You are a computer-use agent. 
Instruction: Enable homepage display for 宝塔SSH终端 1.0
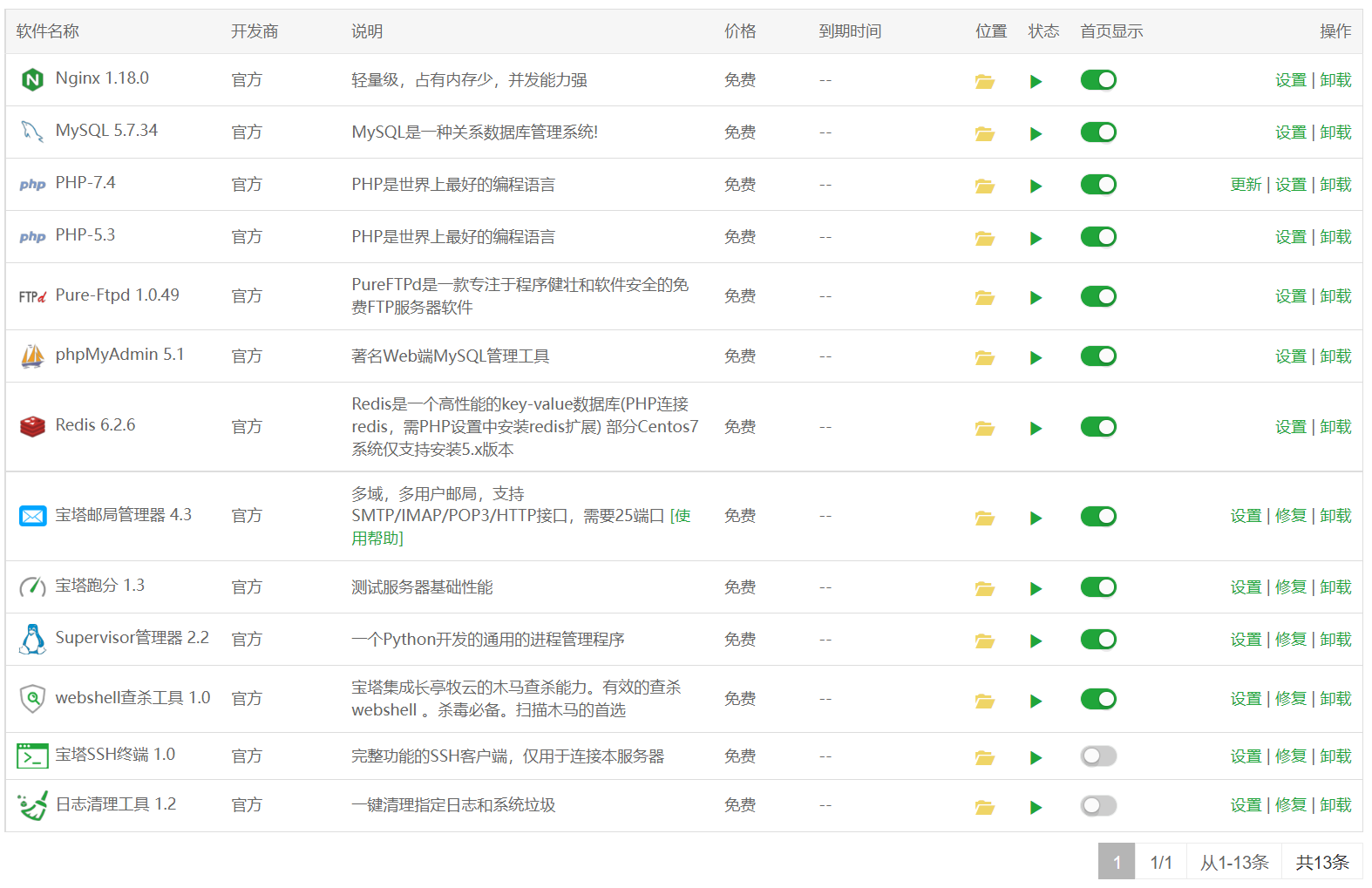coord(1098,756)
